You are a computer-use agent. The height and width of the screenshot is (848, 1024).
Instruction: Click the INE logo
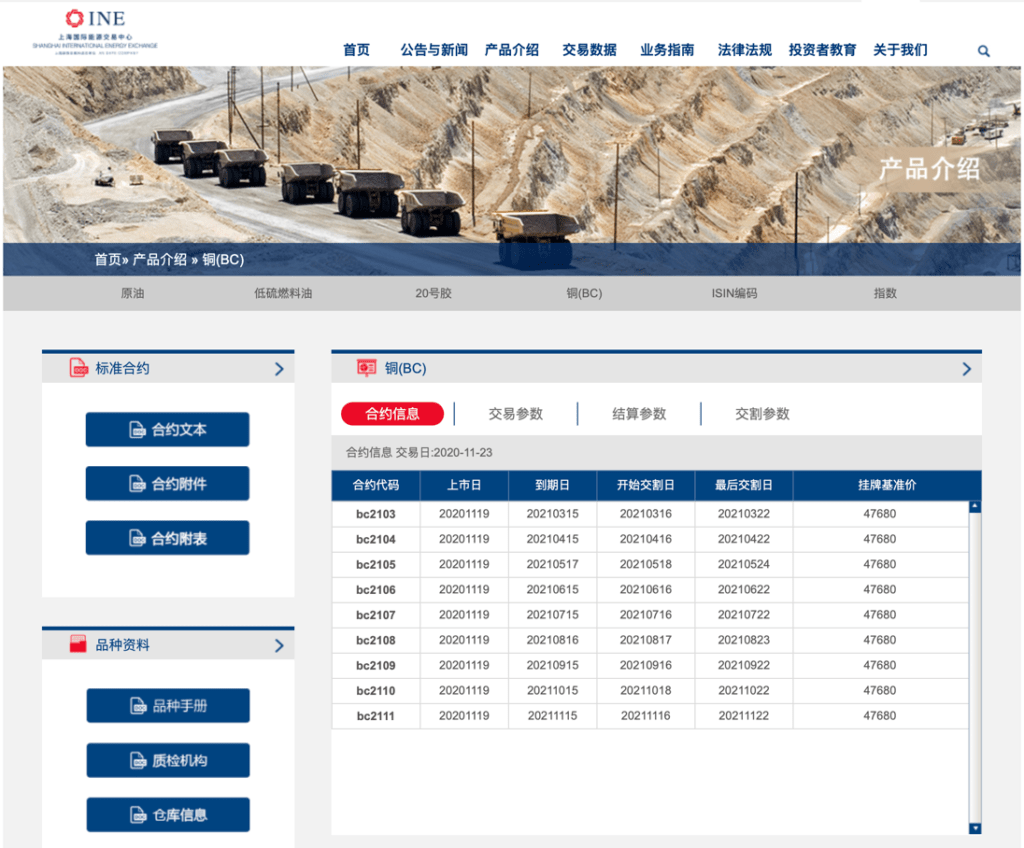(95, 30)
